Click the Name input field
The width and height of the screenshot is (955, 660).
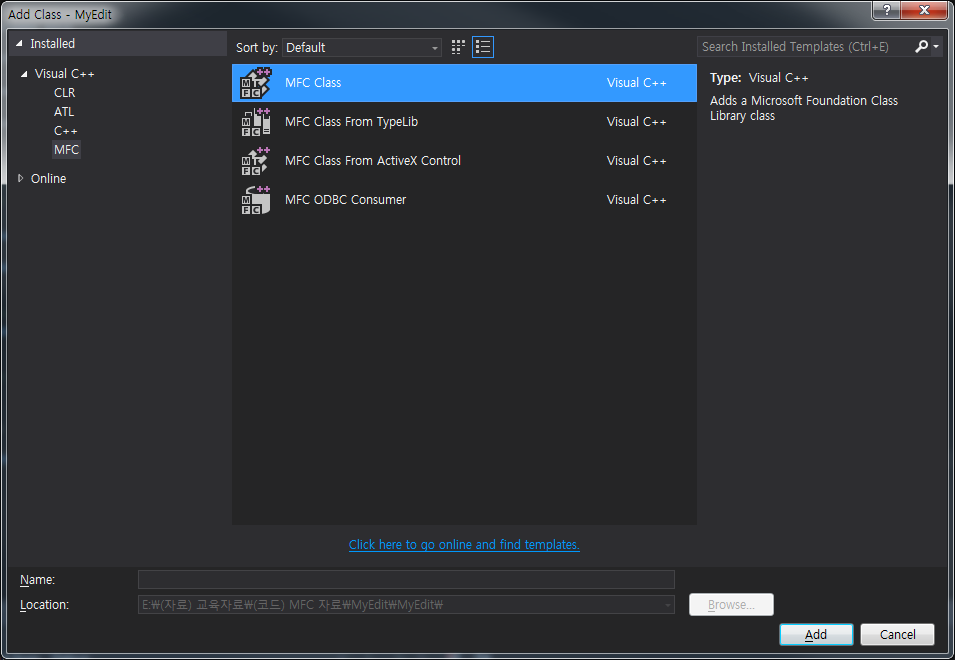(x=406, y=579)
